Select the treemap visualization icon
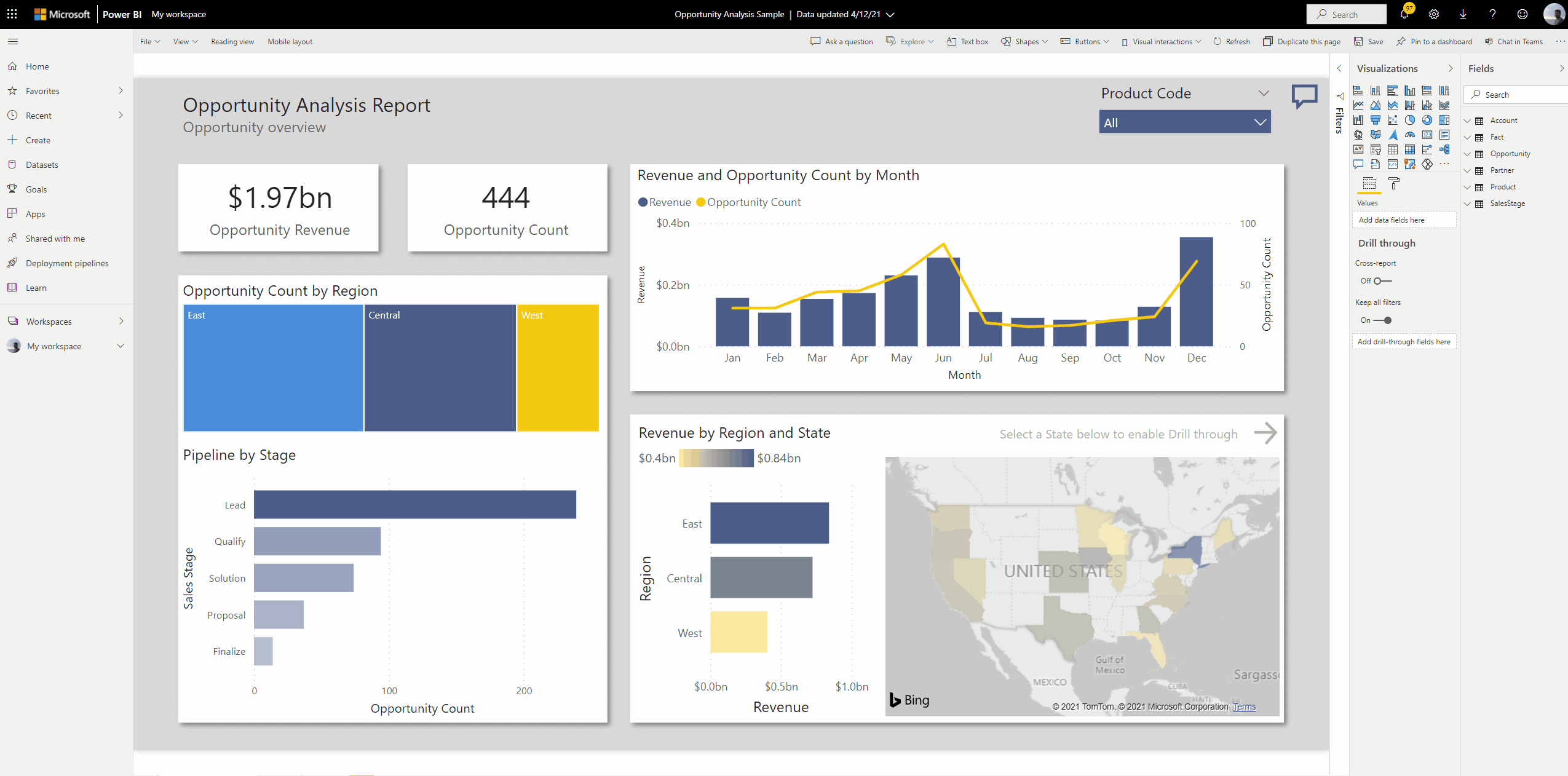 click(x=1444, y=120)
